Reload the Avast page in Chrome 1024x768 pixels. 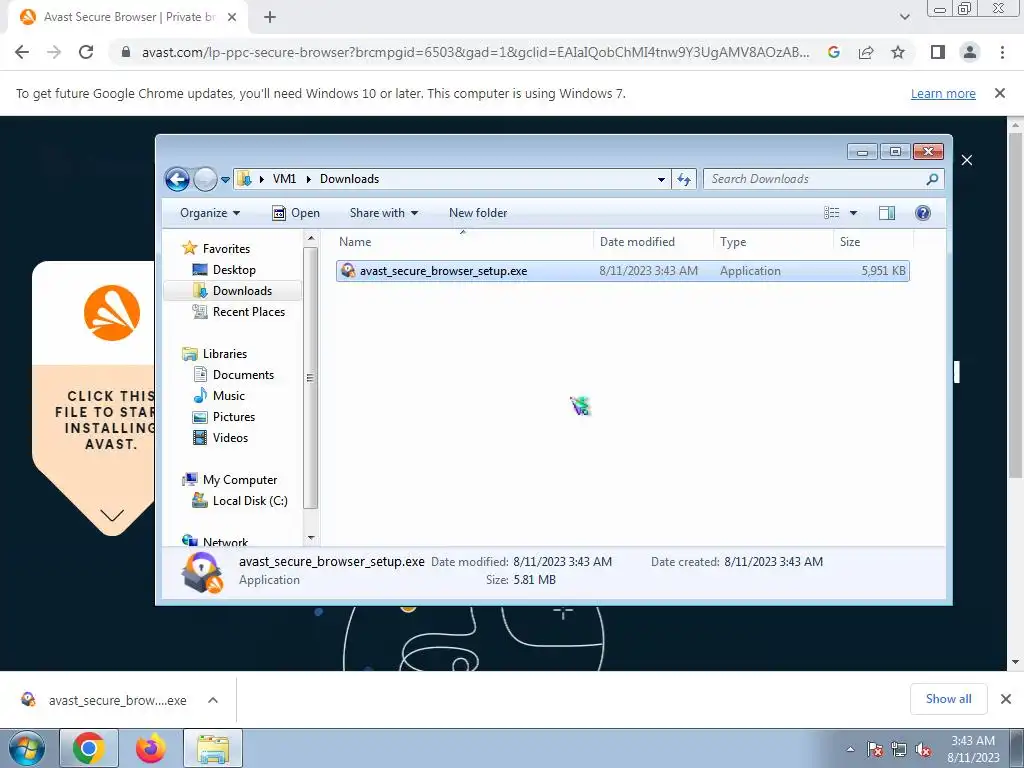tap(86, 52)
